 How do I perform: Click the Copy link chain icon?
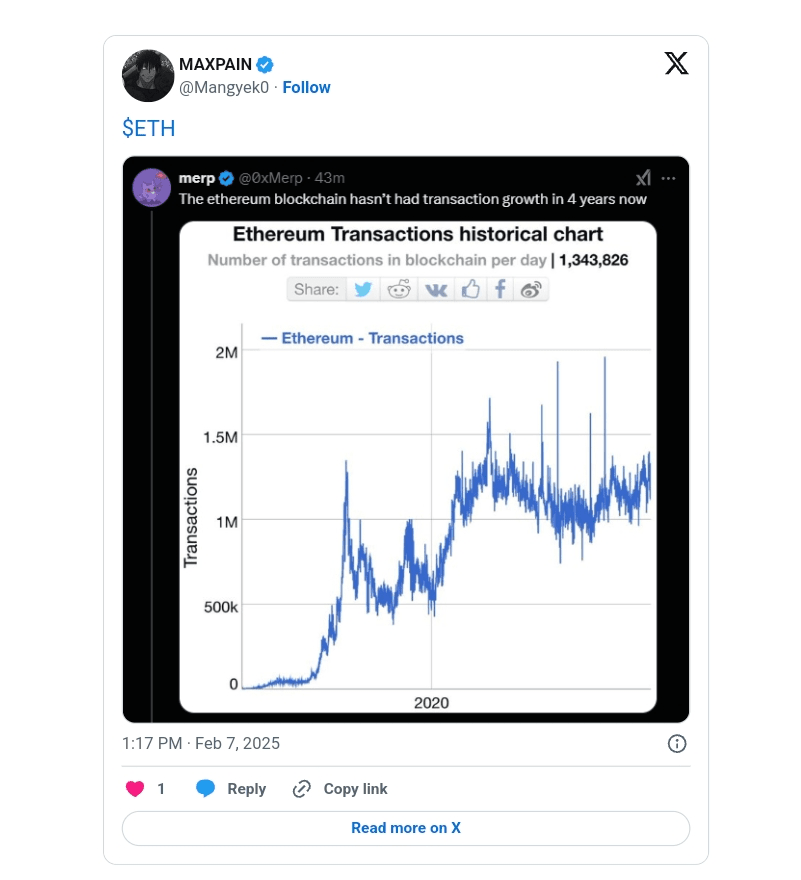(x=301, y=789)
